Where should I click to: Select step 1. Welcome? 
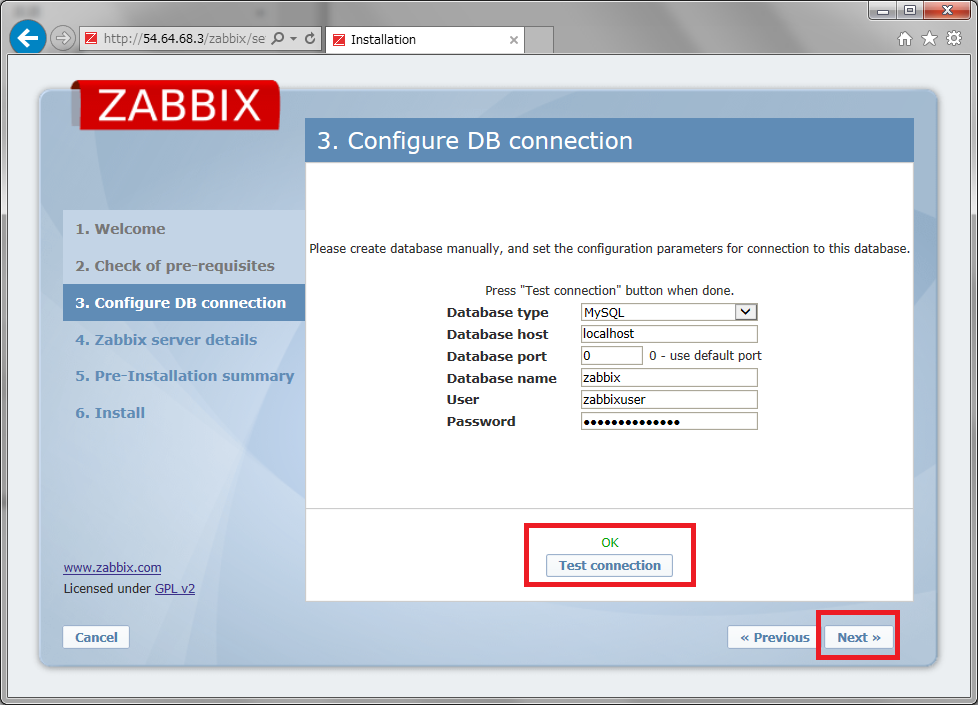120,229
